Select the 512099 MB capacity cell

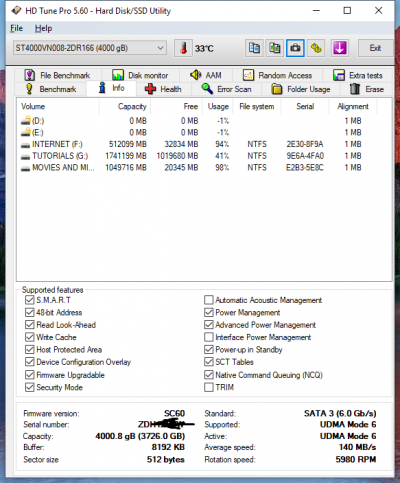pyautogui.click(x=128, y=144)
